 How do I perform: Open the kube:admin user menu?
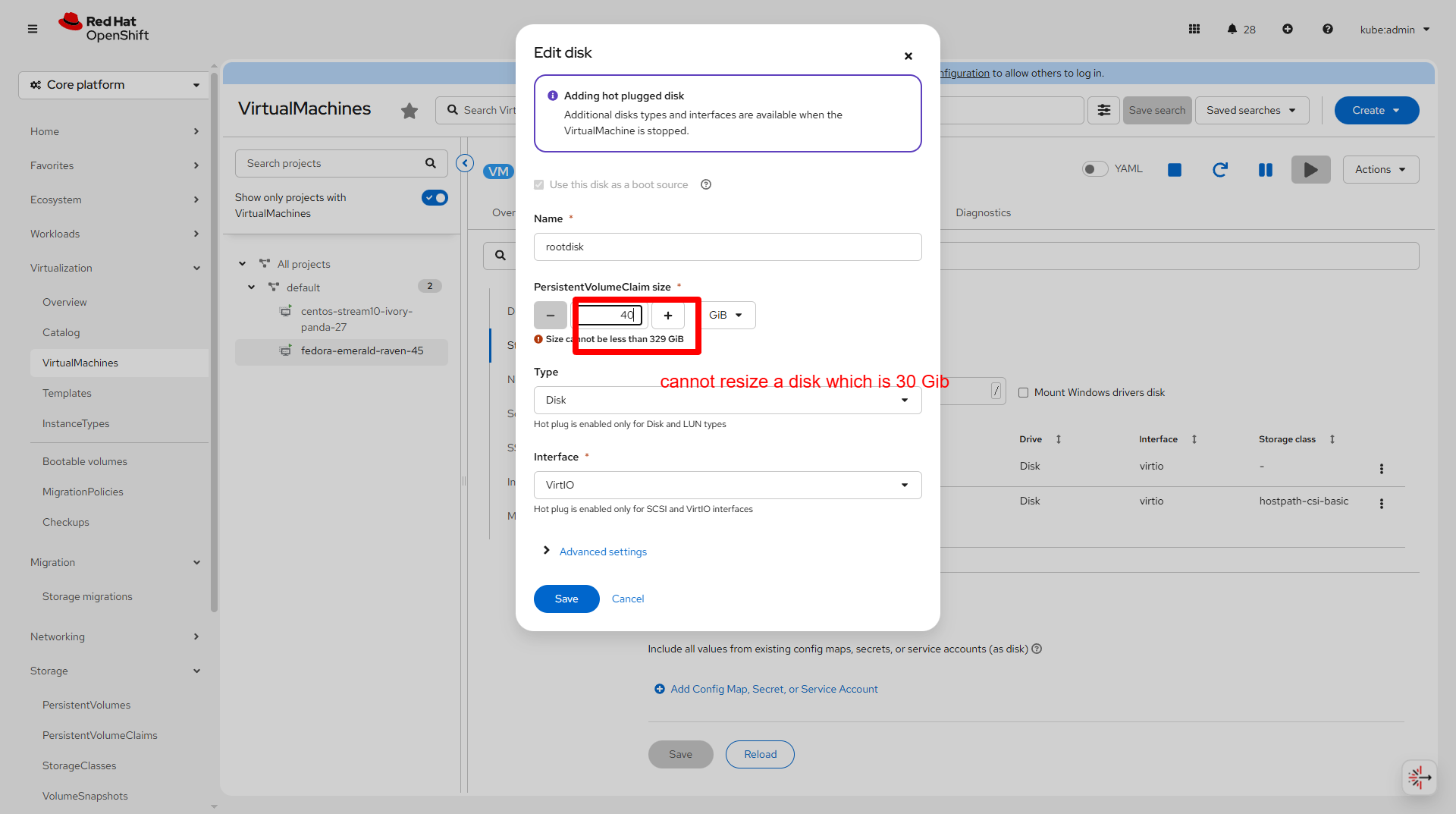1395,30
